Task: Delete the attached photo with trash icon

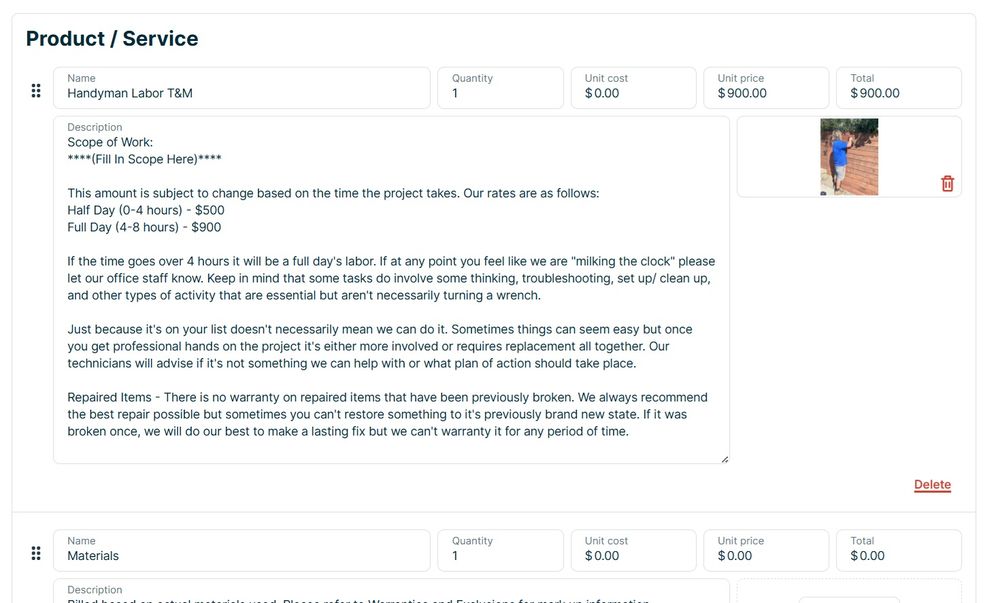Action: (947, 184)
